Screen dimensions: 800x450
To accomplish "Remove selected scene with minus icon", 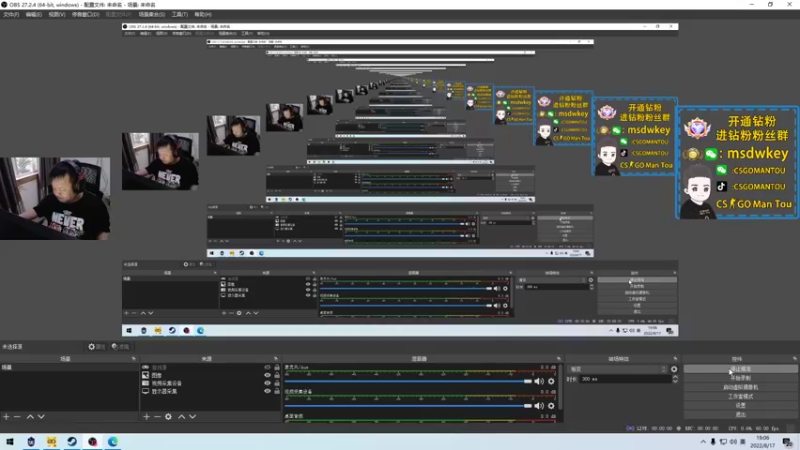I will (17, 417).
